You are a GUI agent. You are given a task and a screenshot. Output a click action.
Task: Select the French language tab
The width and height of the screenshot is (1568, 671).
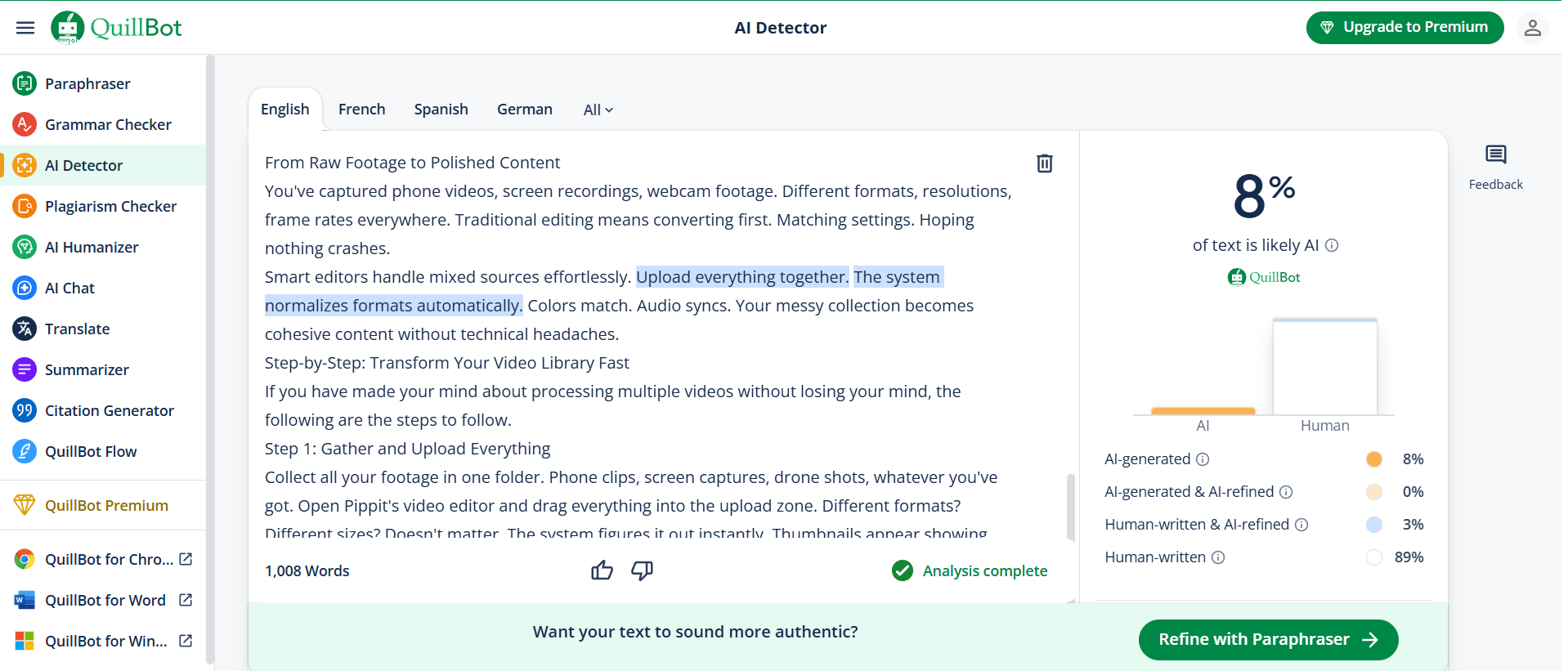click(x=361, y=110)
